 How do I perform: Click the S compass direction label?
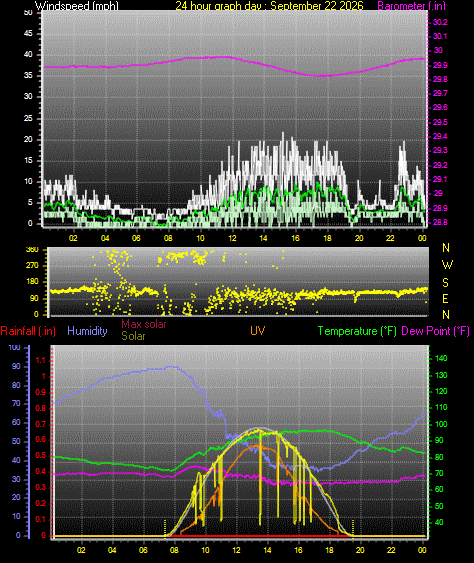[x=445, y=283]
